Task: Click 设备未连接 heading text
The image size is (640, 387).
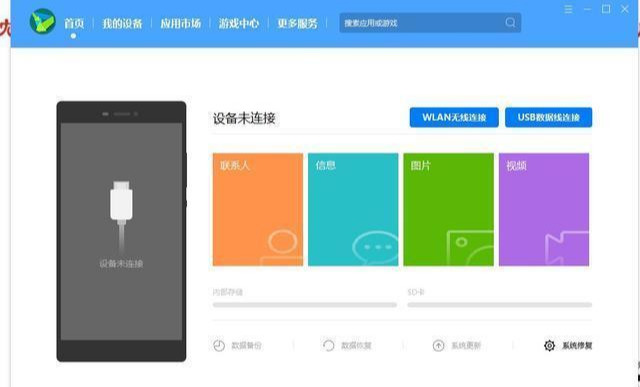Action: [244, 118]
